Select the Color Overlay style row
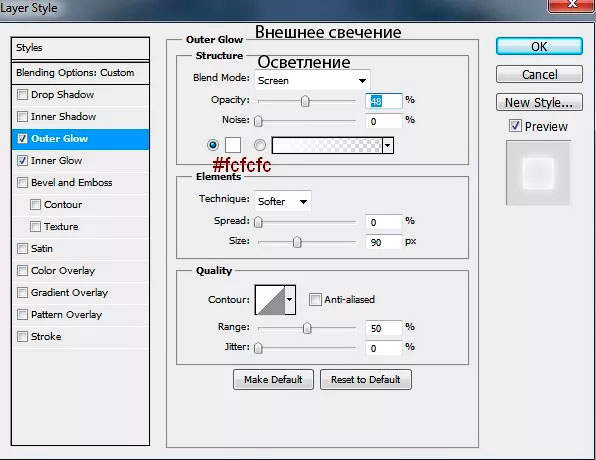Viewport: 596px width, 460px height. click(x=81, y=271)
